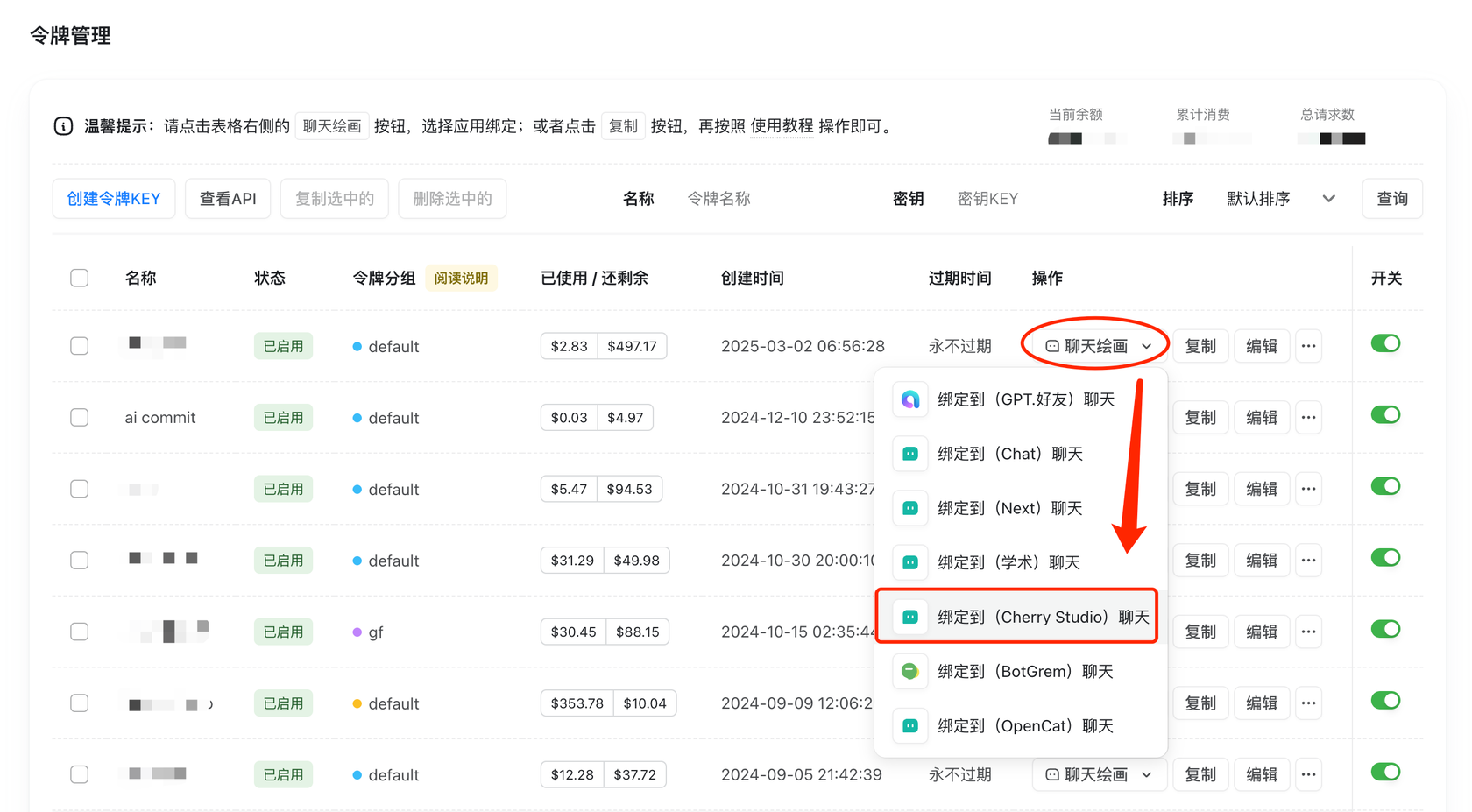Select 绑定到 (Chat) 聊天
Viewport: 1472px width, 812px height.
(x=1022, y=454)
